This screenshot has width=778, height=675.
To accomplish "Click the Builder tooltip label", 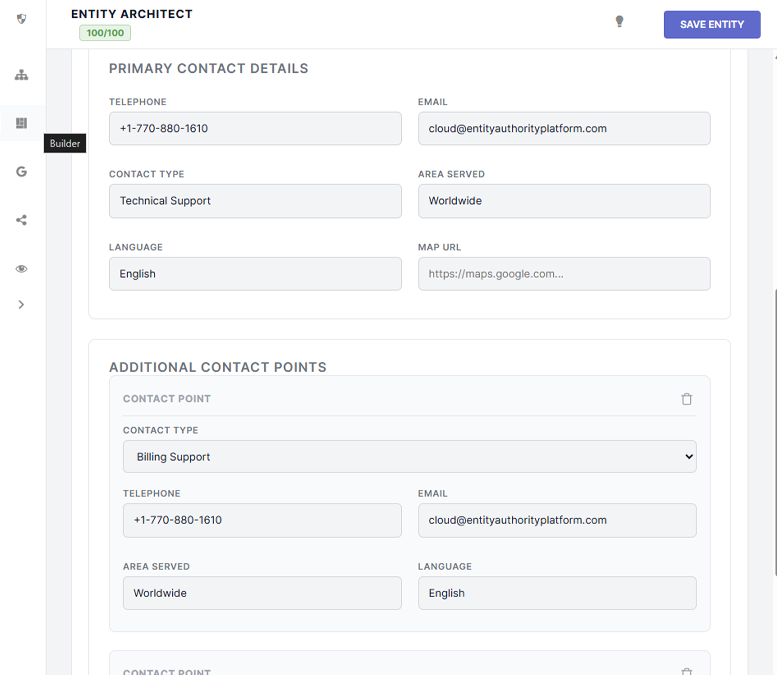I will 65,143.
